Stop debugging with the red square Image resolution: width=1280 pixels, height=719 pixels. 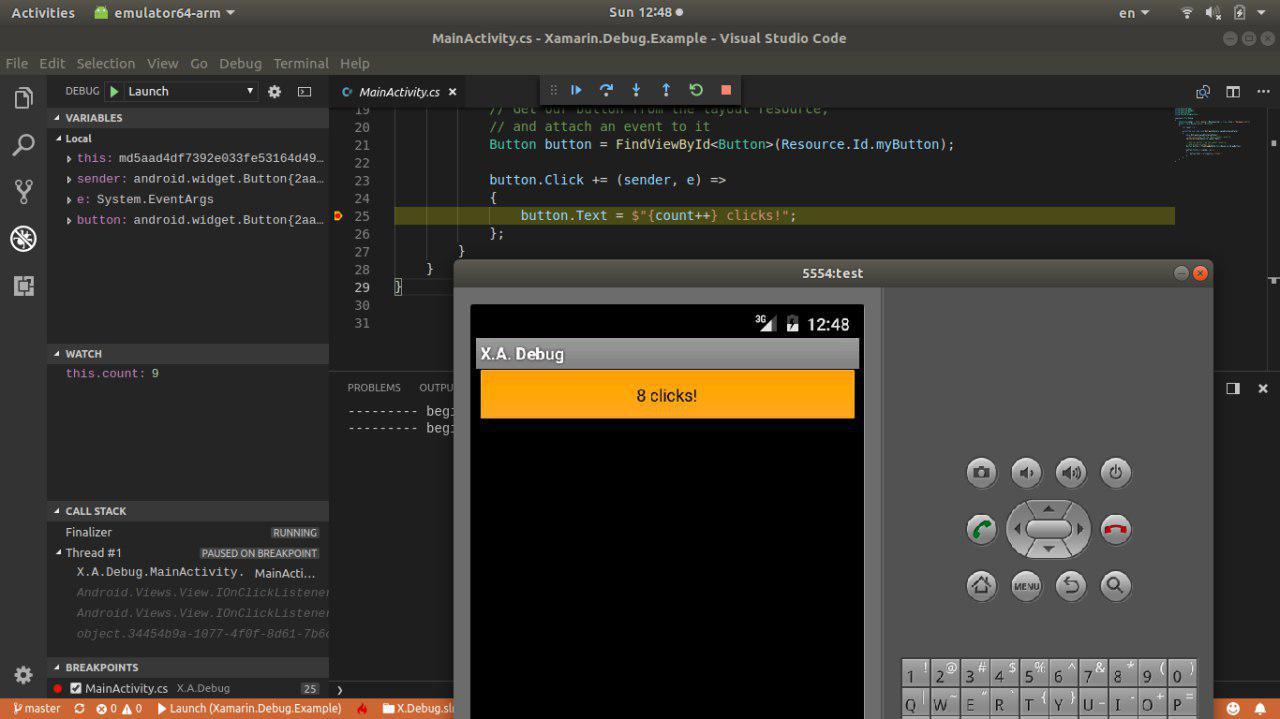pos(726,90)
